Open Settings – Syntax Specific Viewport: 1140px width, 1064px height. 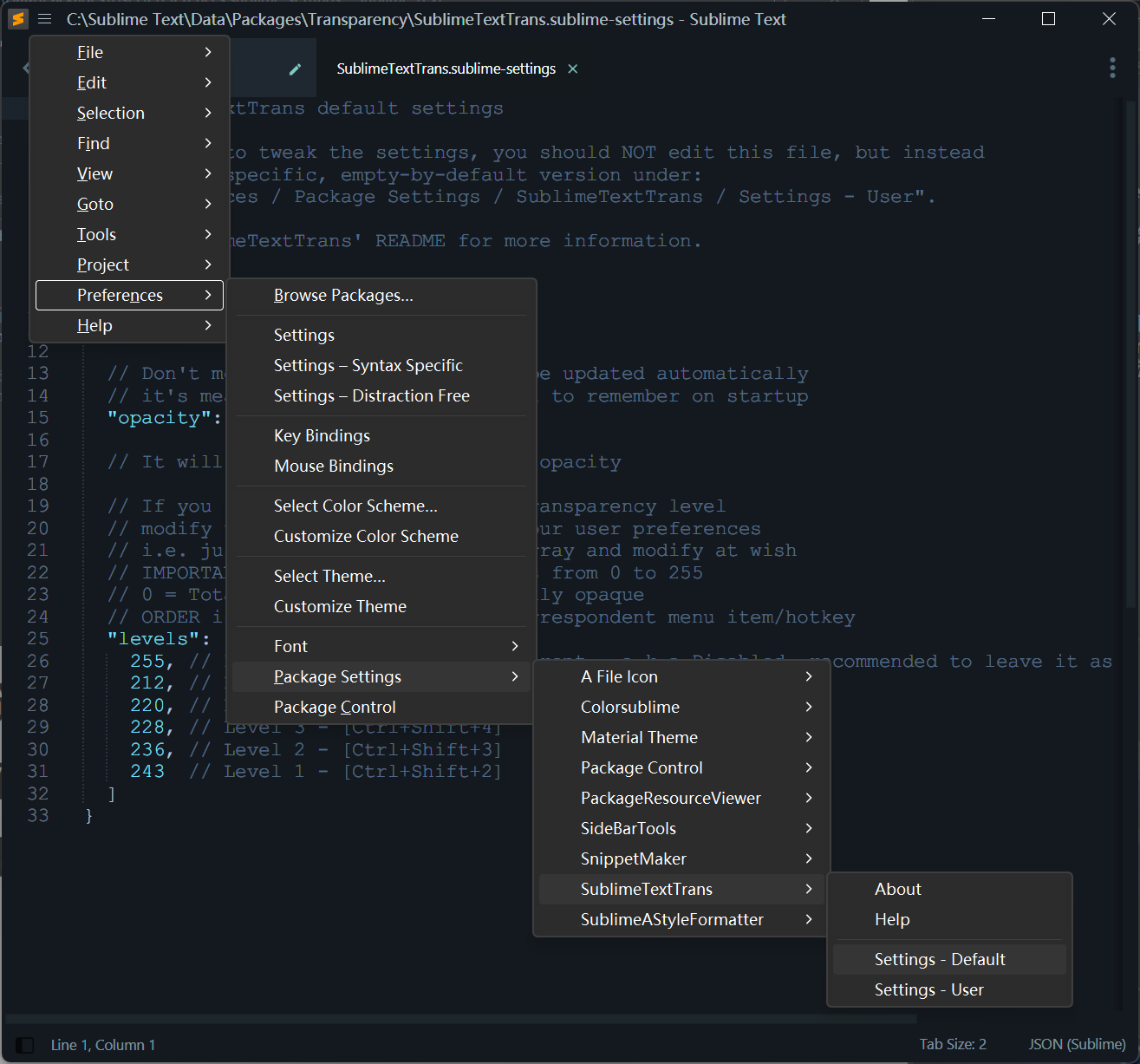tap(381, 365)
